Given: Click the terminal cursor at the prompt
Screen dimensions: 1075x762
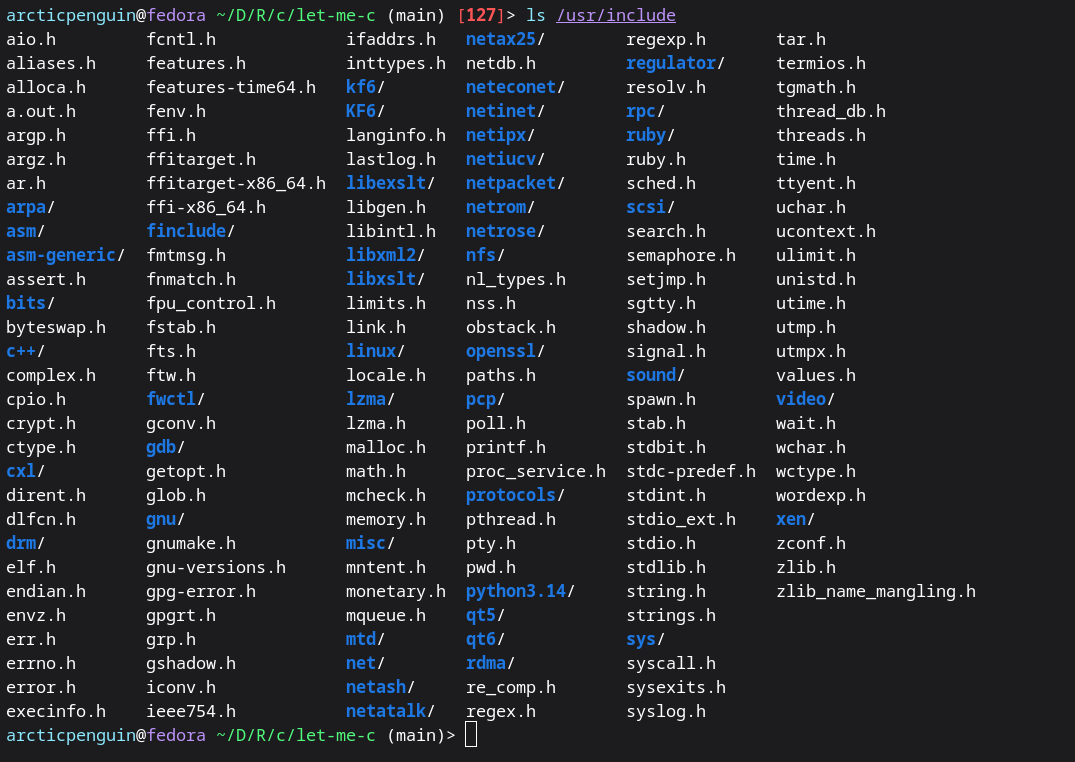Looking at the screenshot, I should (x=470, y=735).
